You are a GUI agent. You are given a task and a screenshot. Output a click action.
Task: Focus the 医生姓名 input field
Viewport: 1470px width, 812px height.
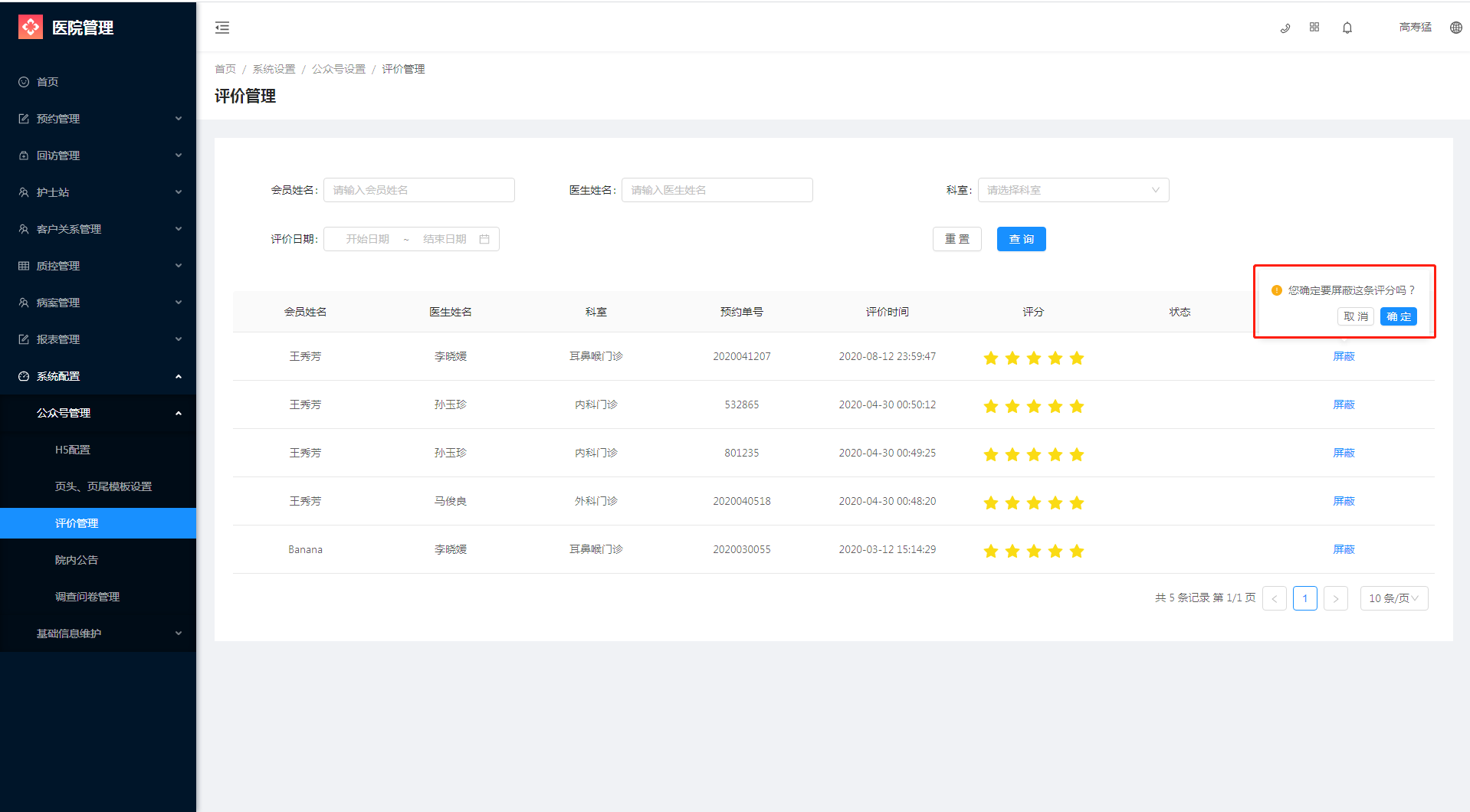tap(717, 190)
